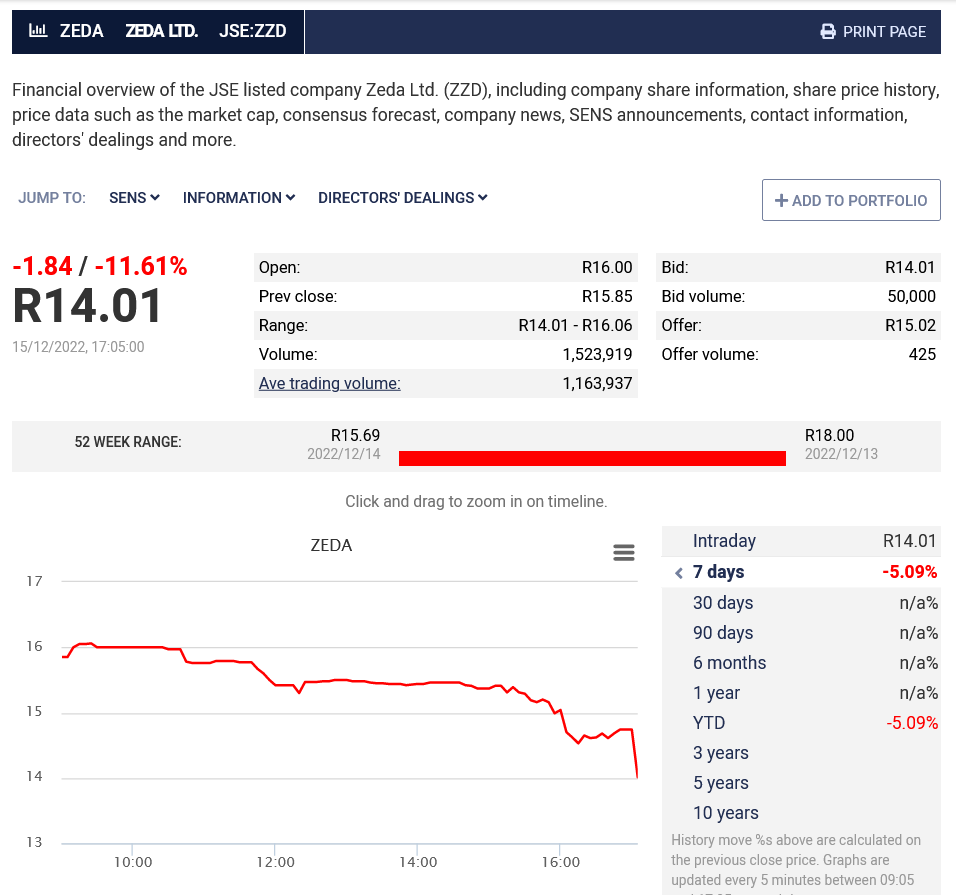Click the bar chart icon beside ZEDA
Screen dimensions: 956x895
(x=38, y=30)
